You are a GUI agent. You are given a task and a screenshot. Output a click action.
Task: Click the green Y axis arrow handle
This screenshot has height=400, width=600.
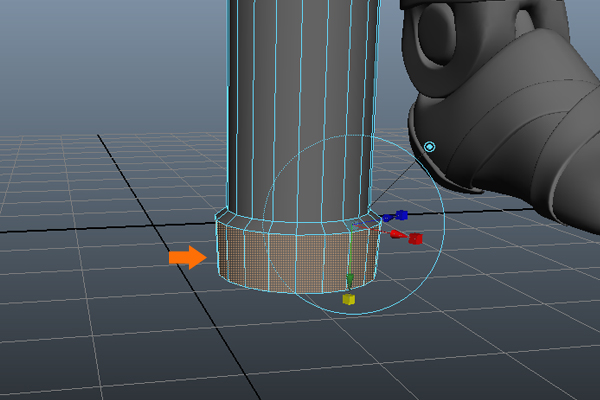pyautogui.click(x=349, y=280)
